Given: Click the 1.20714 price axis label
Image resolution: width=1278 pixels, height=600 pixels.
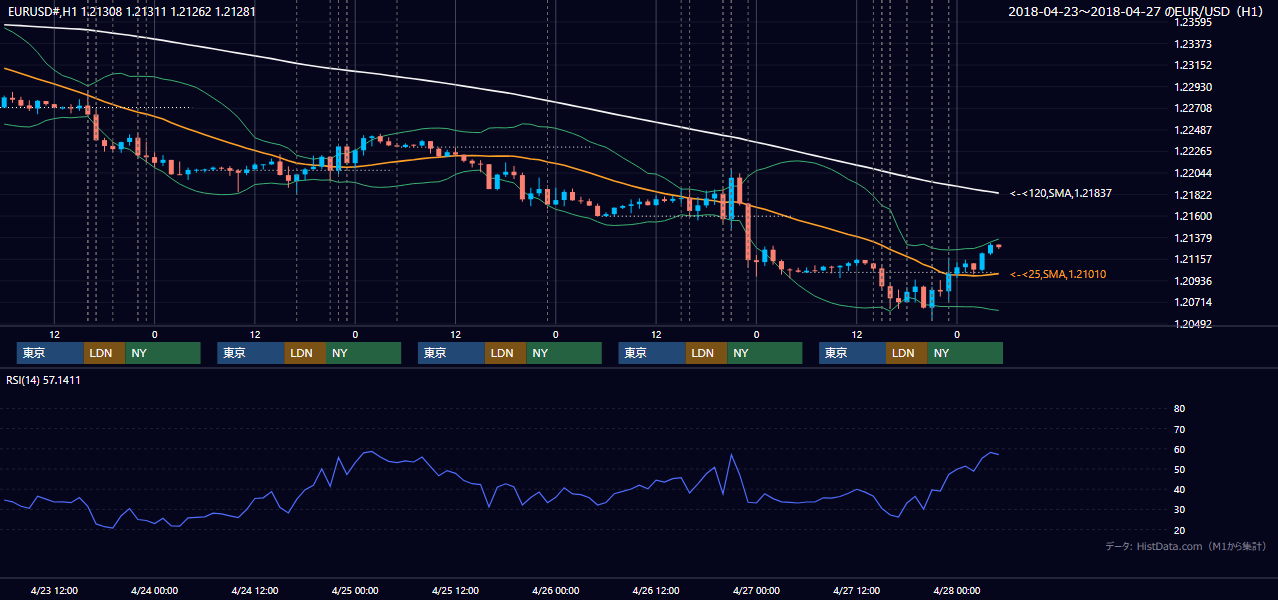Looking at the screenshot, I should point(1192,302).
